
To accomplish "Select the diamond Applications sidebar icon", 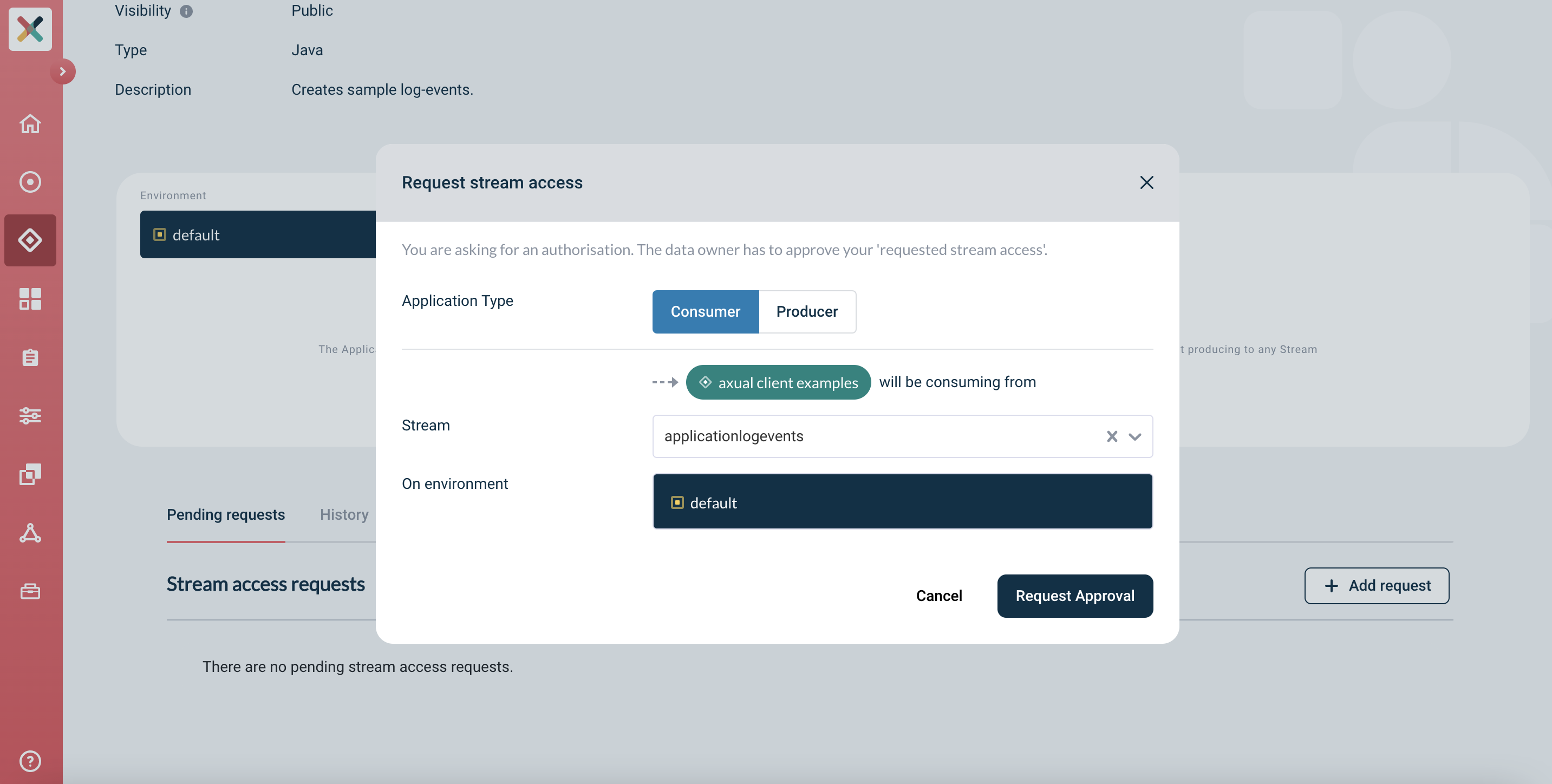I will pos(30,240).
